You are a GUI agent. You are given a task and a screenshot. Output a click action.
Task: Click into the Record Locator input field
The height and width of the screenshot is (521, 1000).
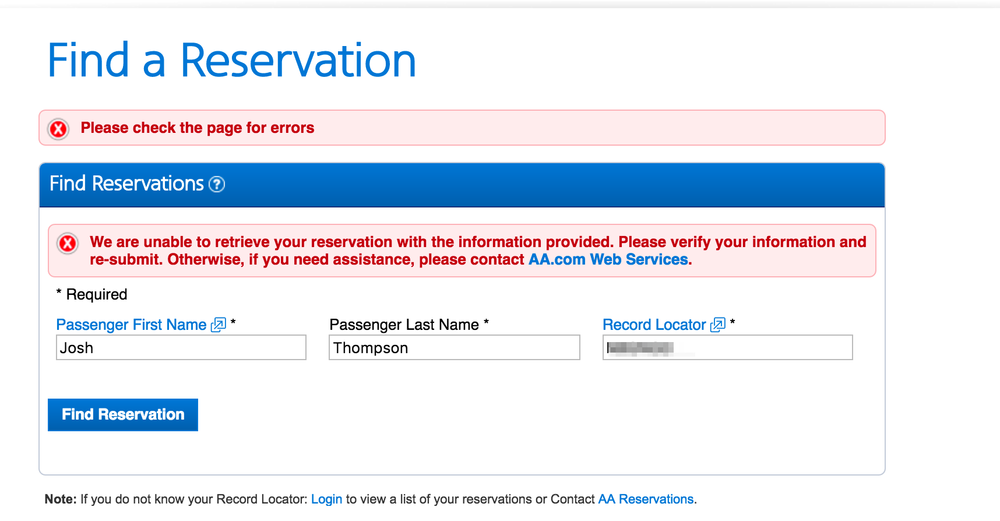point(727,348)
